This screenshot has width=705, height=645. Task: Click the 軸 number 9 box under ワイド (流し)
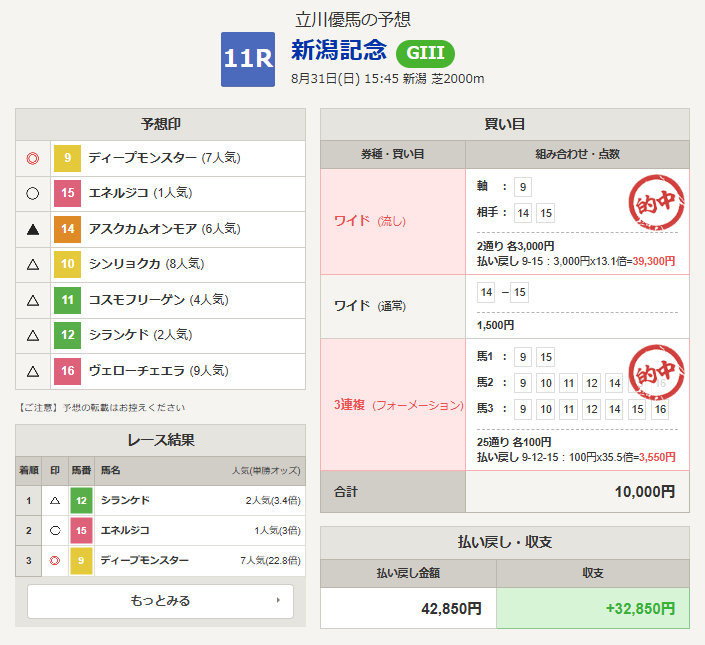pos(523,187)
